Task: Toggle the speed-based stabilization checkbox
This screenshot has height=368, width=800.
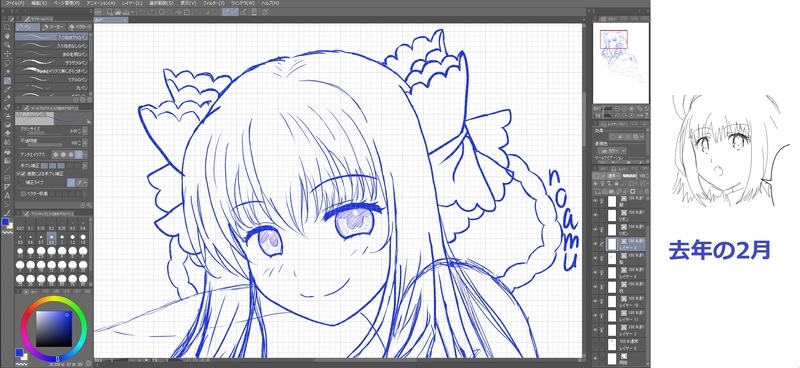Action: click(x=22, y=174)
